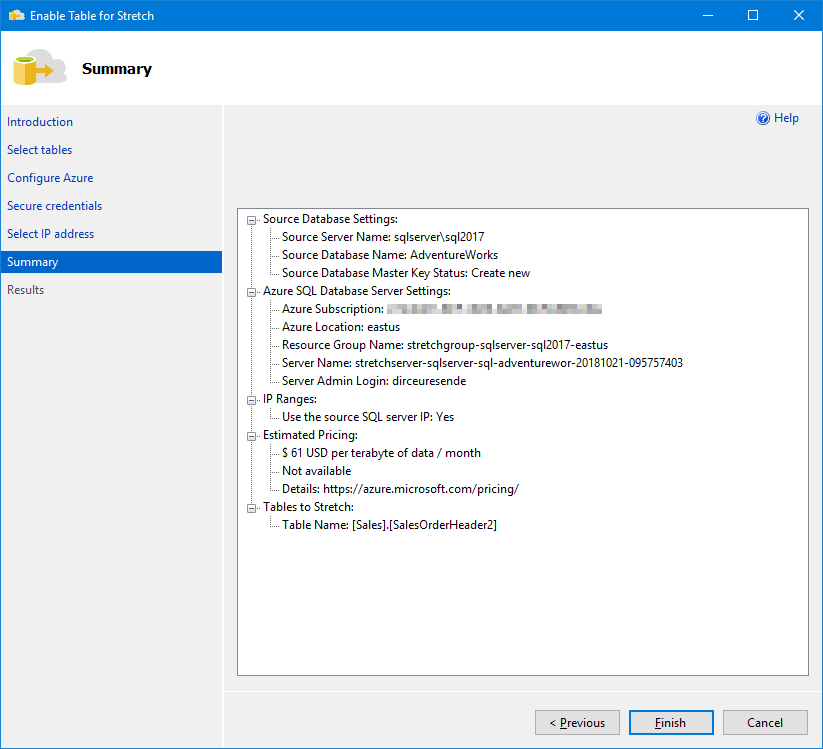Select the Not available pricing row
The image size is (823, 749).
click(316, 471)
